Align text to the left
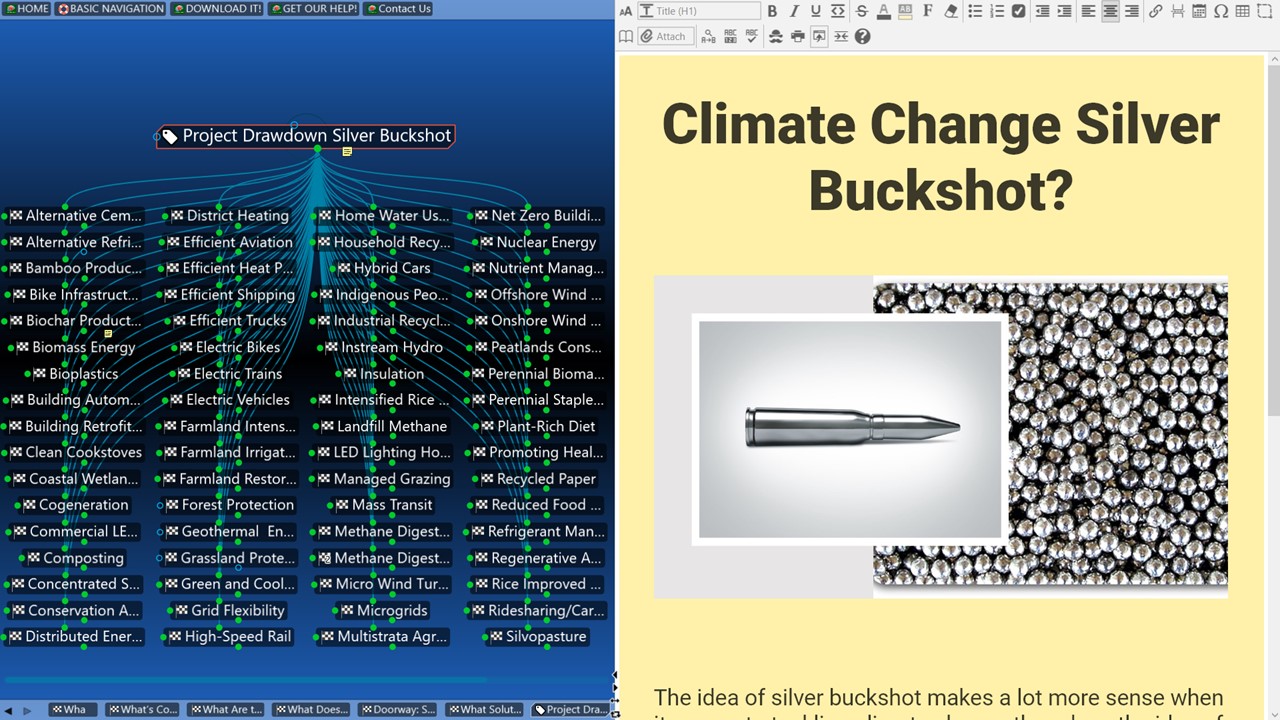1280x720 pixels. click(1088, 11)
